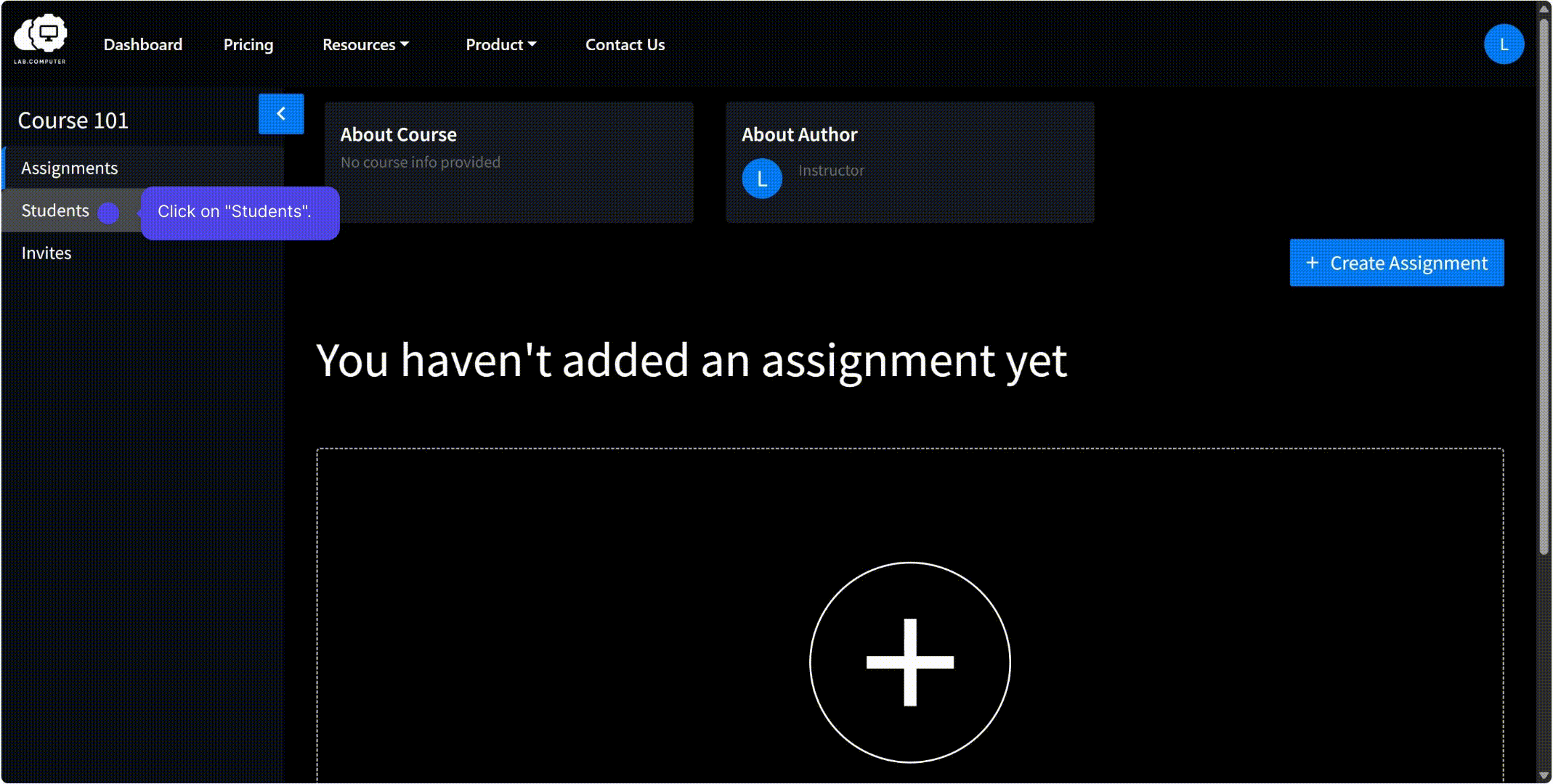Viewport: 1553px width, 784px height.
Task: Collapse the sidebar with the chevron button
Action: 281,114
